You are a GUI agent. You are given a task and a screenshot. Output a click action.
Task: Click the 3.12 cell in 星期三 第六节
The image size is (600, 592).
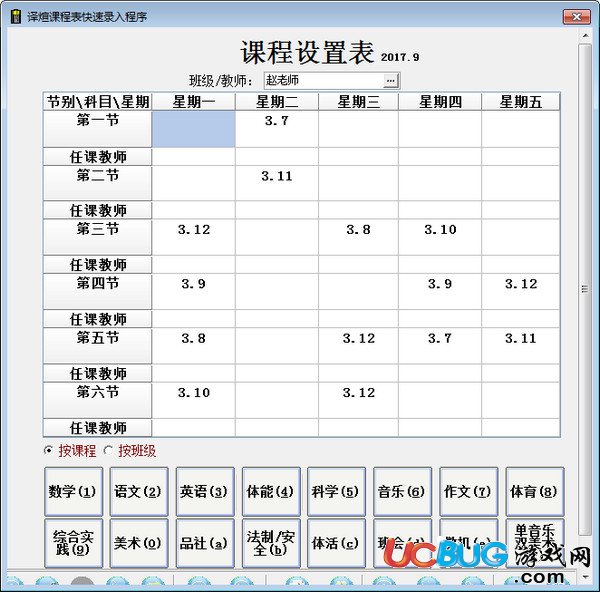[359, 400]
